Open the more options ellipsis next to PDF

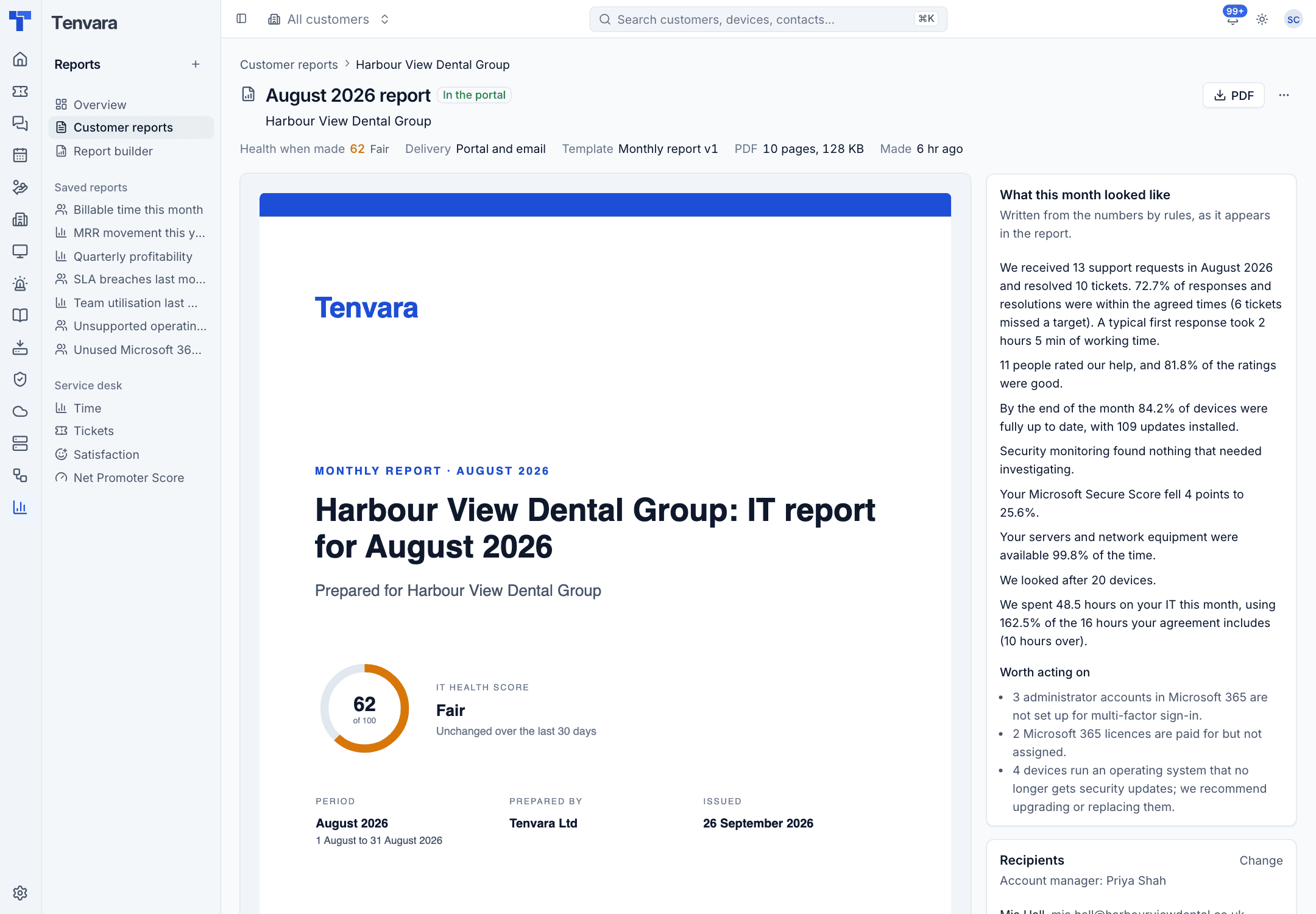(1284, 95)
